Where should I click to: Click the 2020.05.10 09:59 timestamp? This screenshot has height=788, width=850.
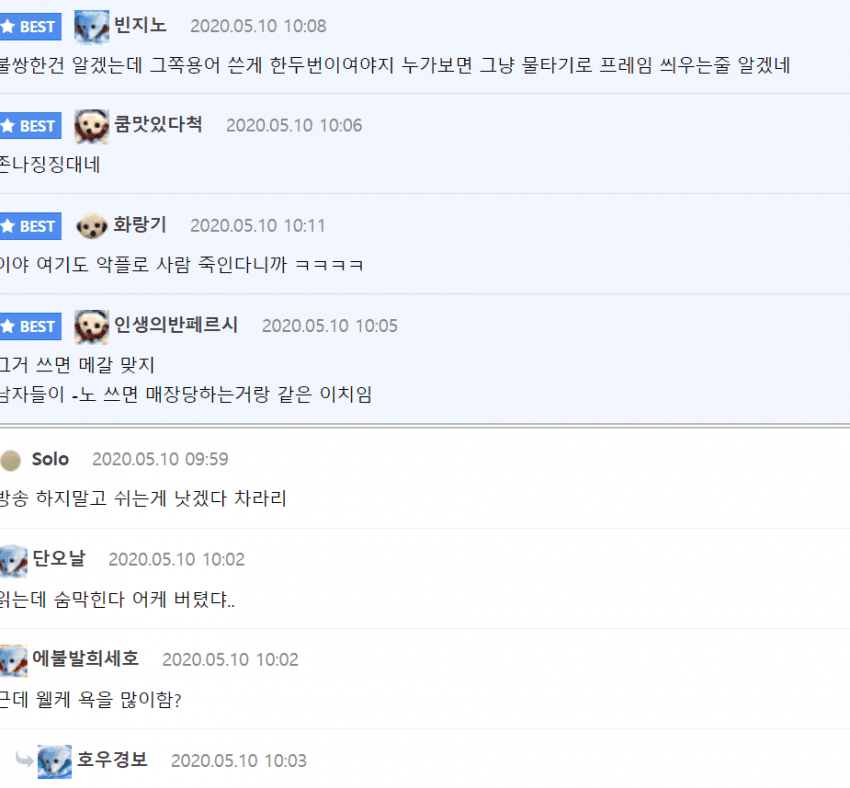tap(160, 460)
